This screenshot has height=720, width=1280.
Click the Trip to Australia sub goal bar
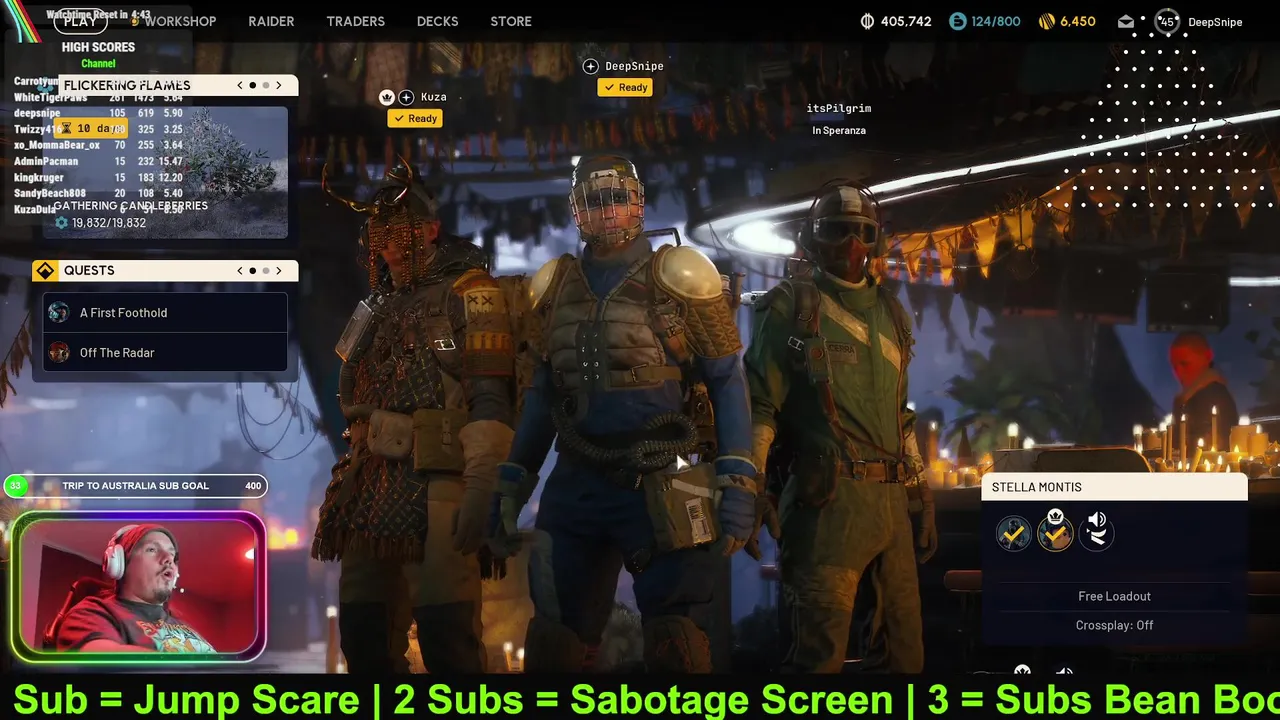[x=136, y=486]
